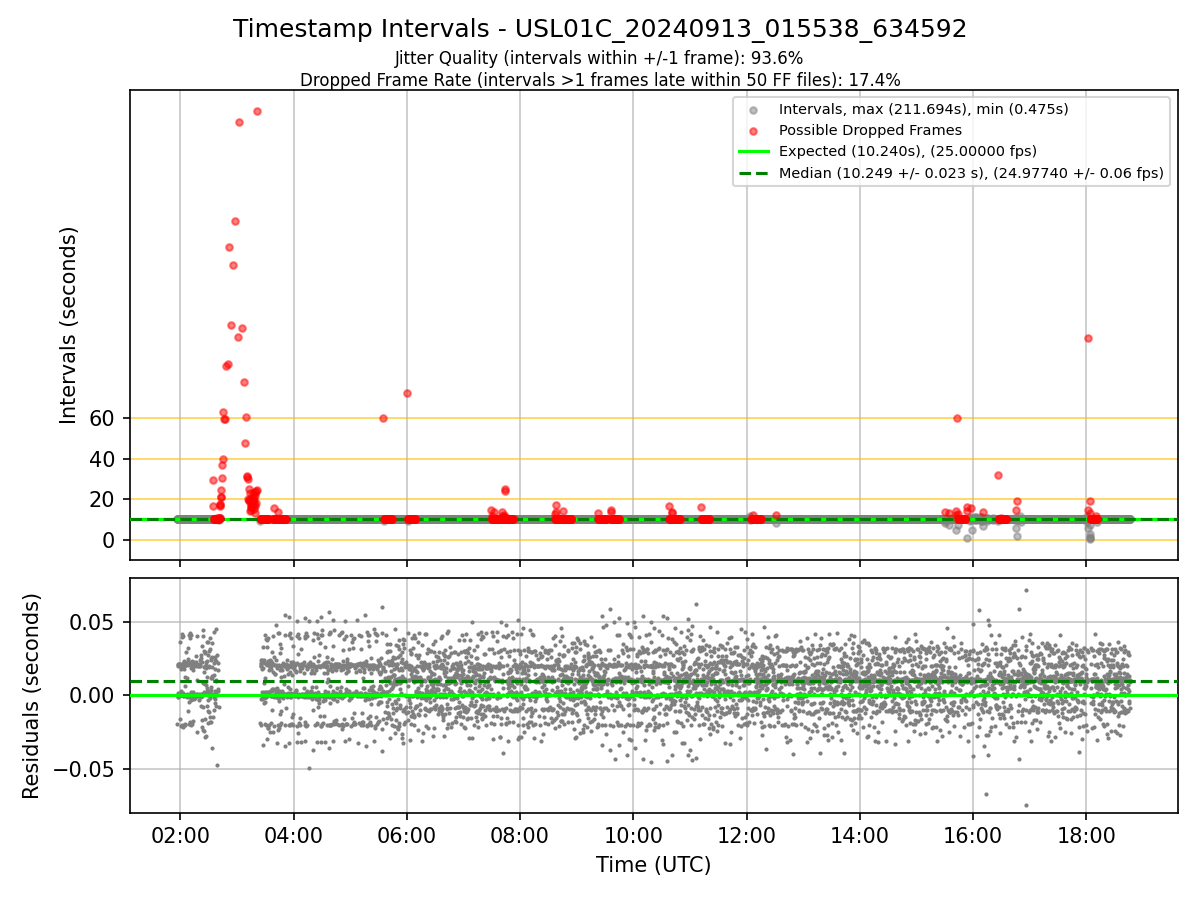The image size is (1200, 900).
Task: Click the 'Time (UTC)' x-axis label
Action: coord(653,865)
